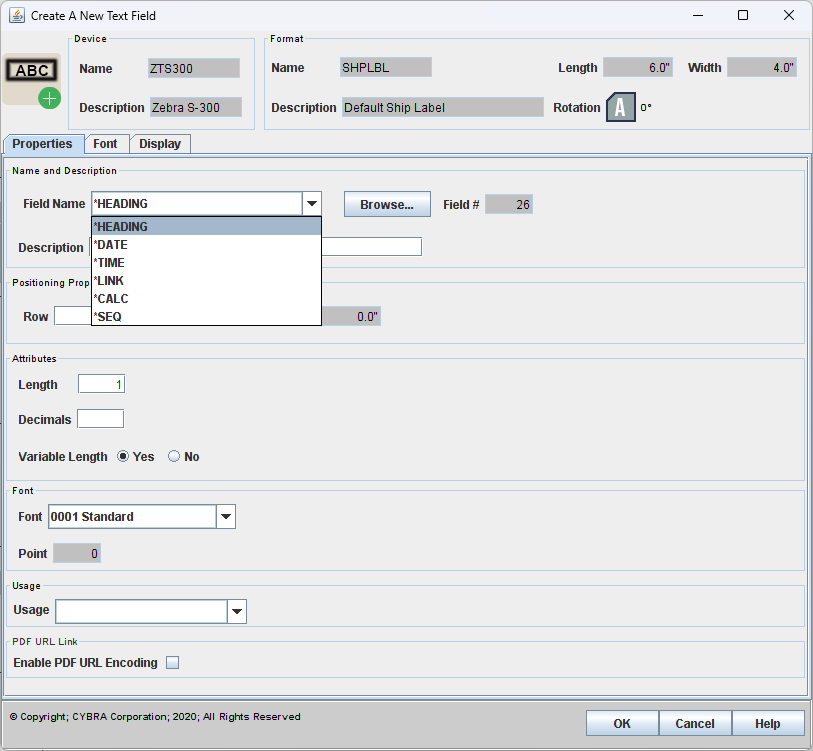Select Yes for Variable Length

(124, 457)
